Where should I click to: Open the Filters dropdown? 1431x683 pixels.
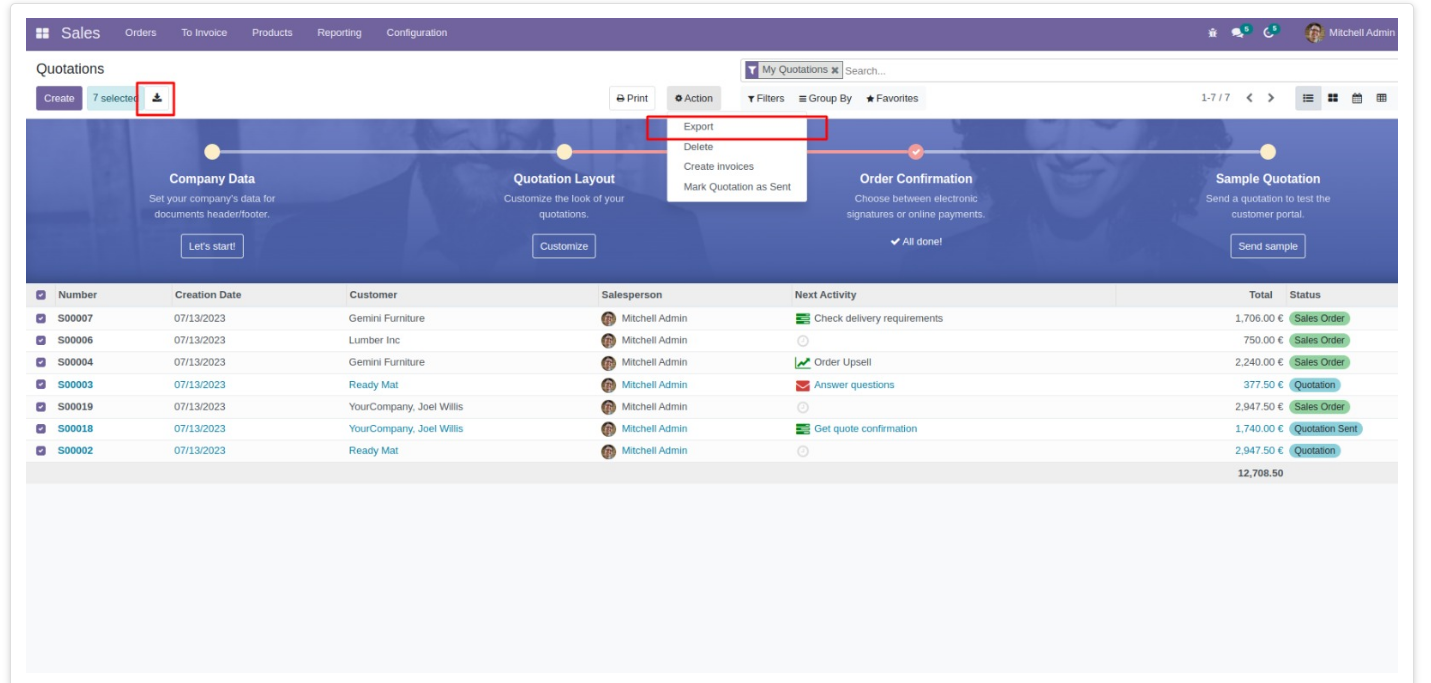pos(766,98)
